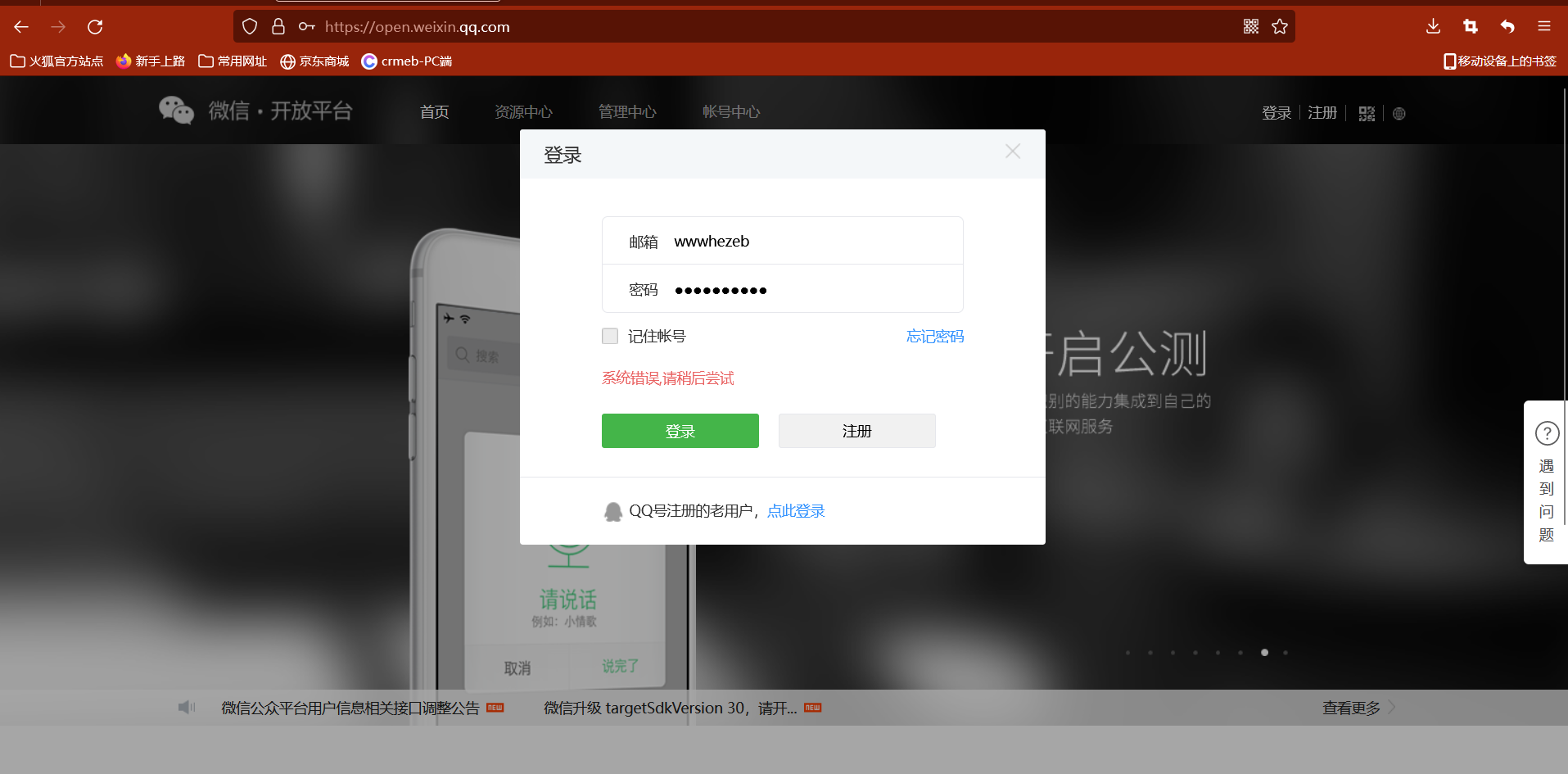The image size is (1568, 774).
Task: Open the browser hamburger menu
Action: (x=1544, y=27)
